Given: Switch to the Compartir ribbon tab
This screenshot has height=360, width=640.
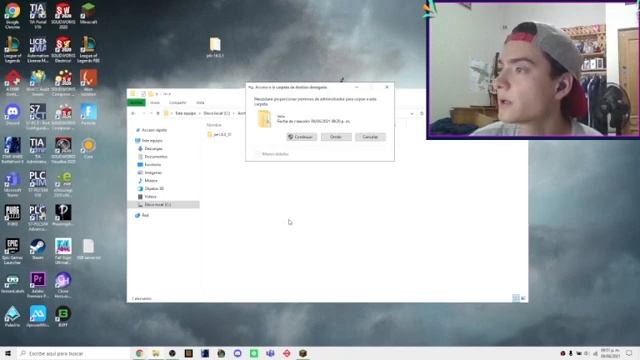Looking at the screenshot, I should pyautogui.click(x=178, y=102).
